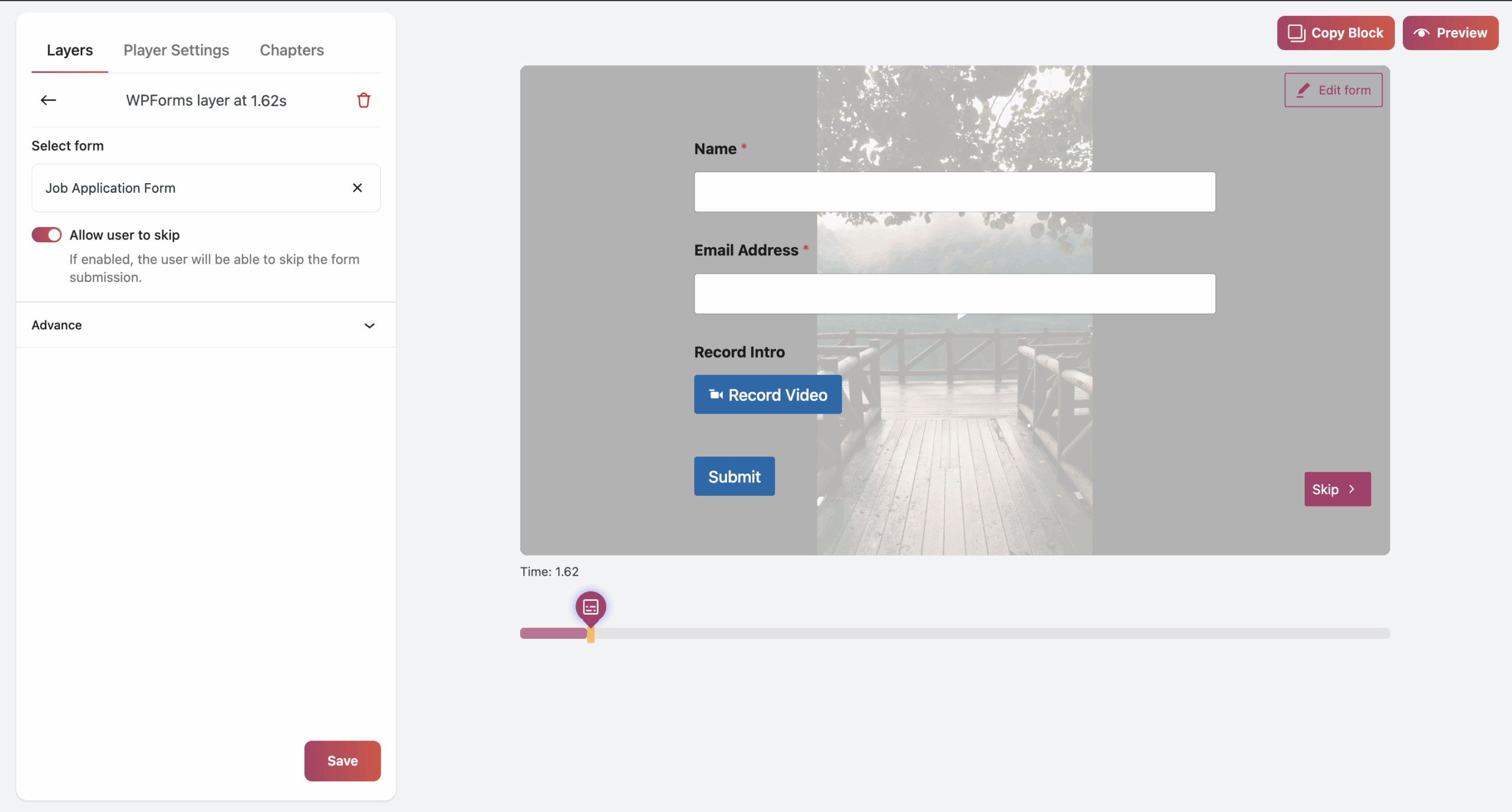Disable Allow user to skip
Viewport: 1512px width, 812px height.
pyautogui.click(x=47, y=235)
